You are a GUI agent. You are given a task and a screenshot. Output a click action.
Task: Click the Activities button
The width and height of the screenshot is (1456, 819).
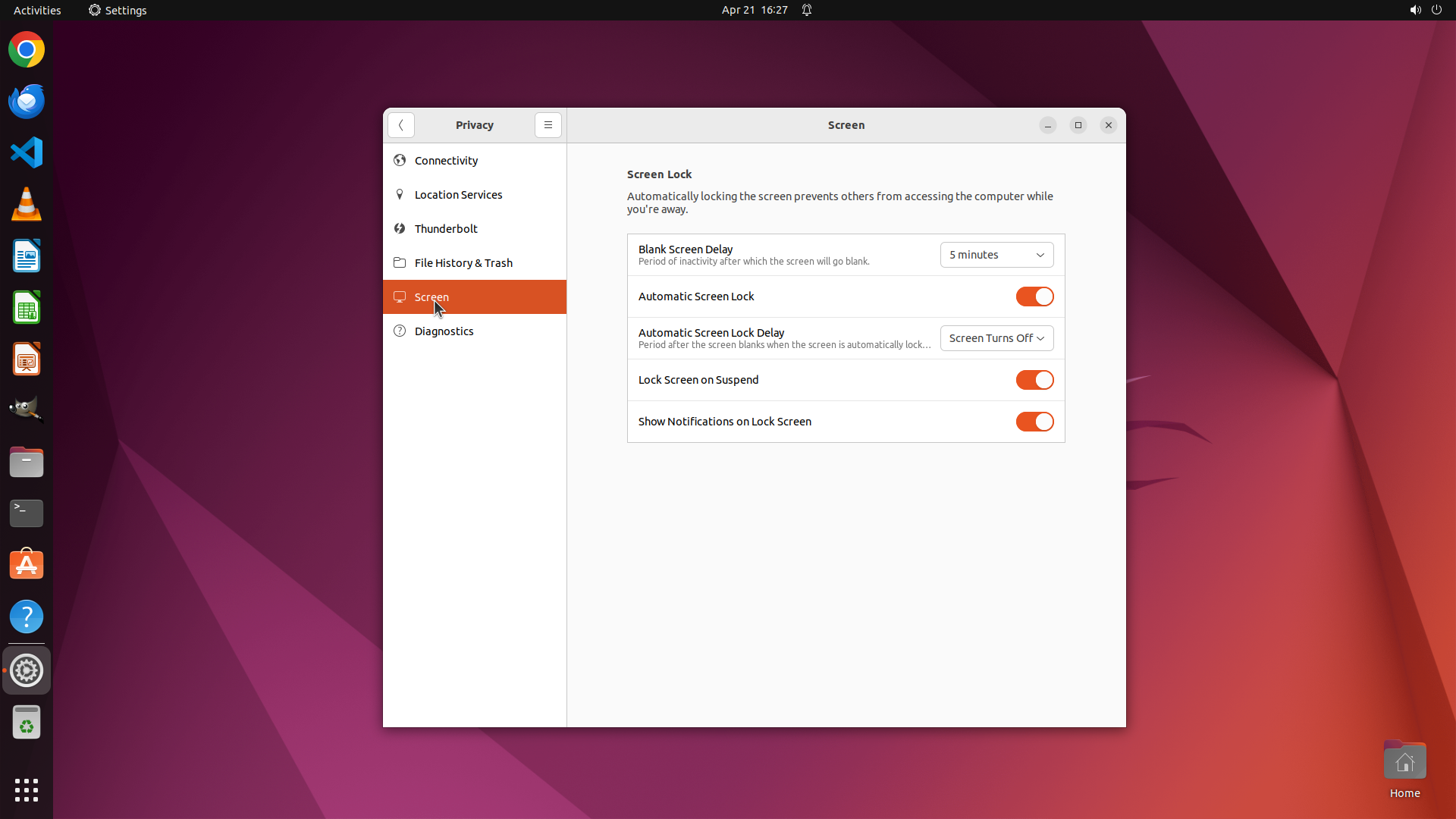(37, 10)
